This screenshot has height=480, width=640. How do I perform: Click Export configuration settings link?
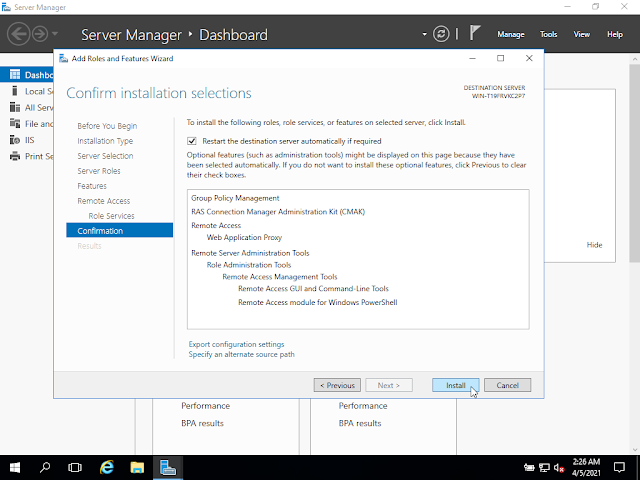236,344
